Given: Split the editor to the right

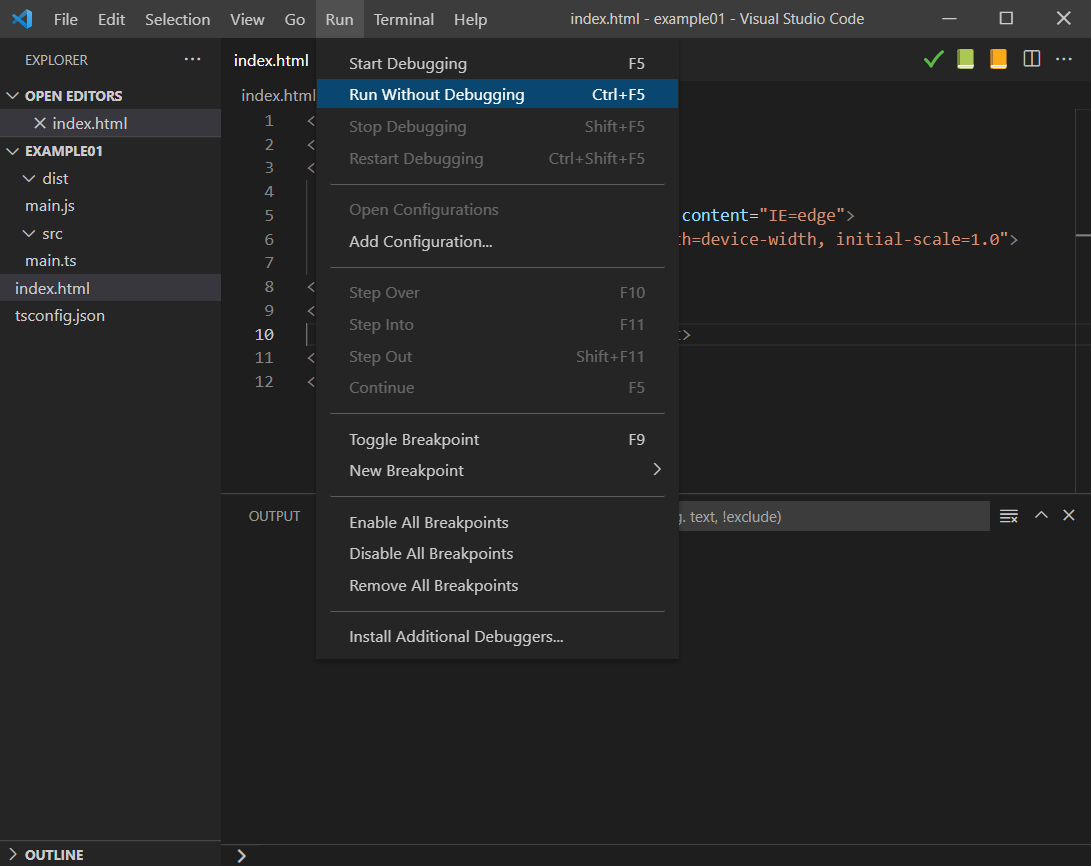Looking at the screenshot, I should (1031, 59).
